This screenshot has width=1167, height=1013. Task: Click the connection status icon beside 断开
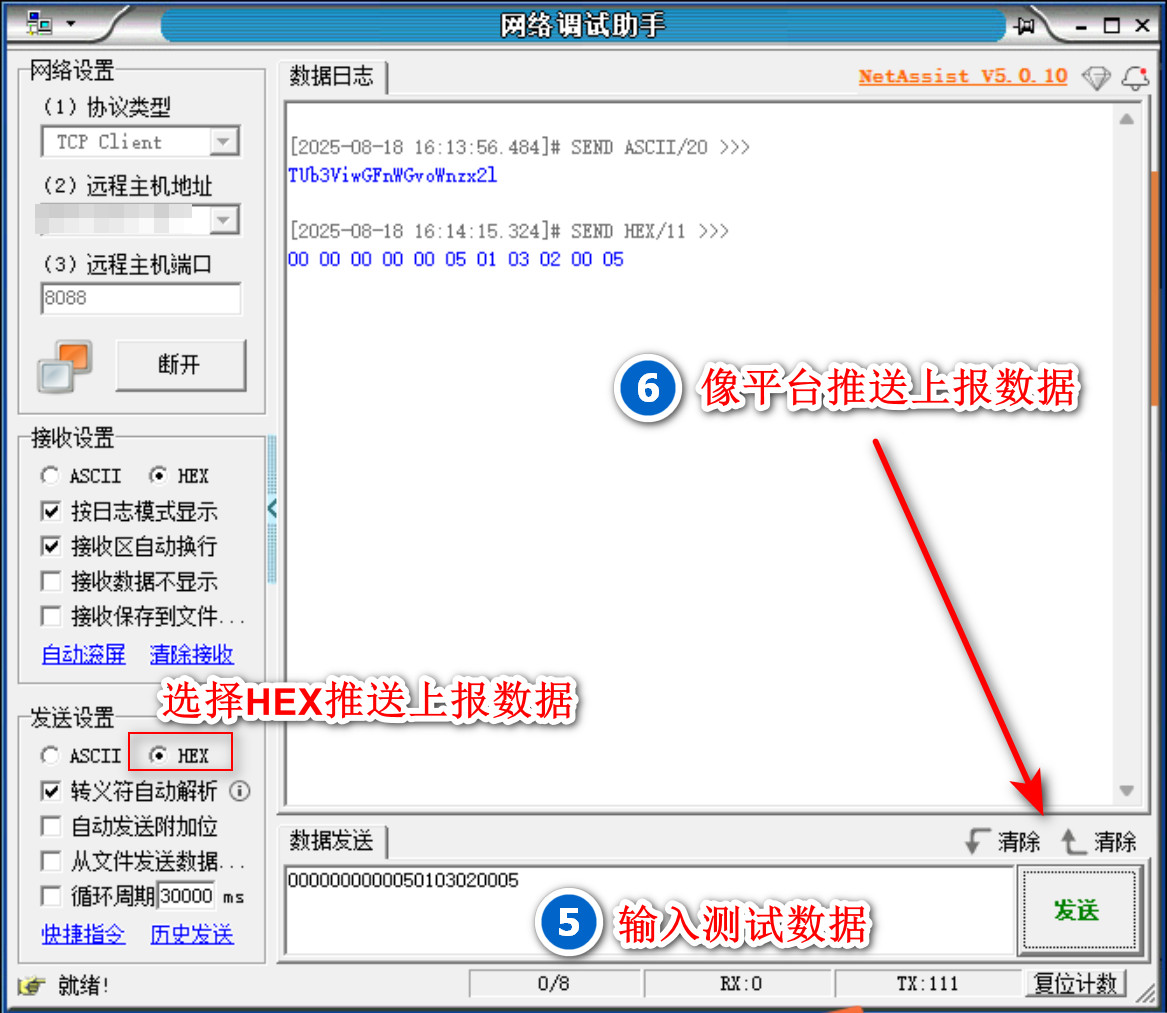(65, 366)
